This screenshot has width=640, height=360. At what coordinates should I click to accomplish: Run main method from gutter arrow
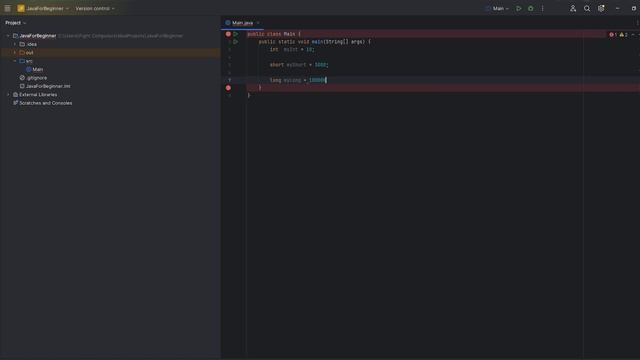[x=236, y=42]
